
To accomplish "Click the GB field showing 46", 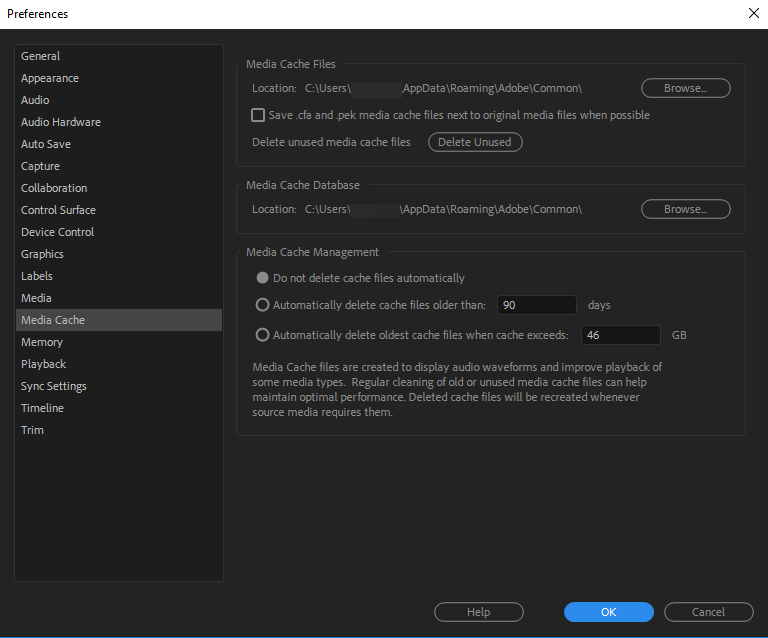I will pyautogui.click(x=621, y=335).
